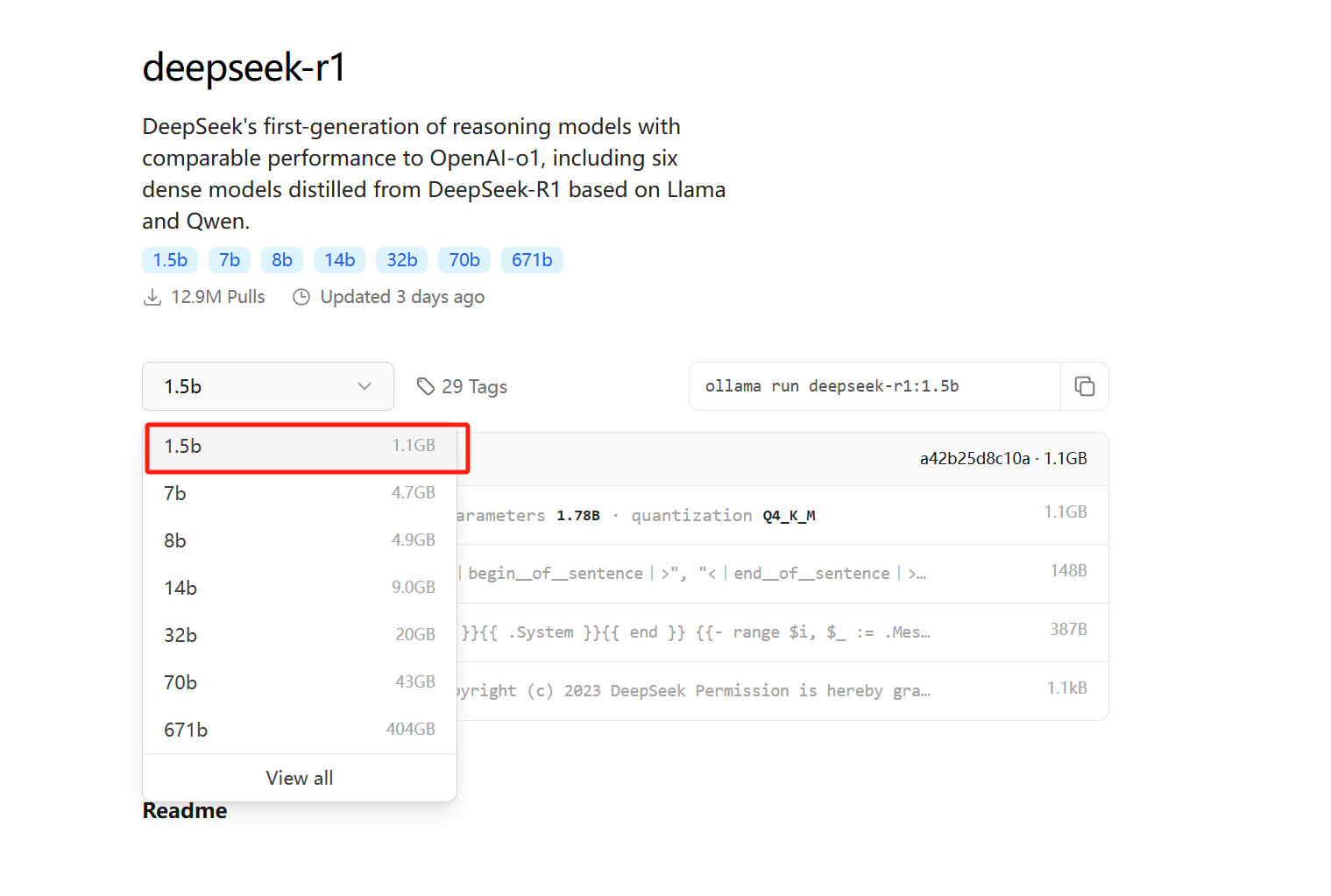Viewport: 1331px width, 896px height.
Task: Choose the 1.5b 1.1GB option
Action: pyautogui.click(x=300, y=446)
